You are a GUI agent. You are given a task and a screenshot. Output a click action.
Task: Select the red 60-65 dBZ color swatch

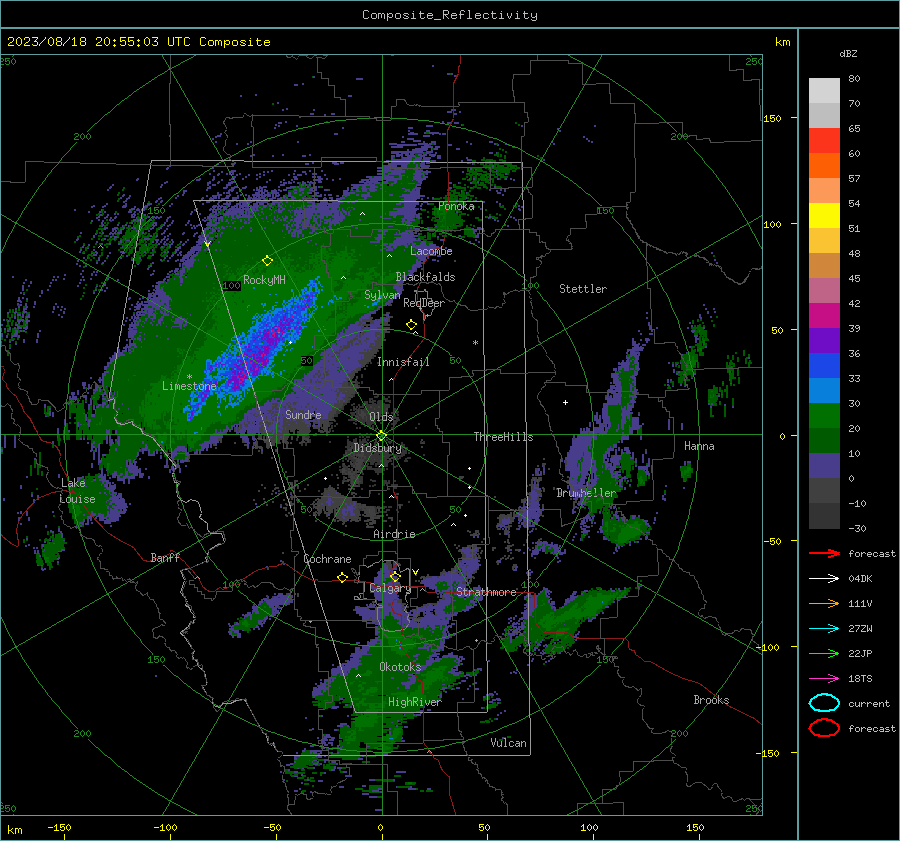824,141
